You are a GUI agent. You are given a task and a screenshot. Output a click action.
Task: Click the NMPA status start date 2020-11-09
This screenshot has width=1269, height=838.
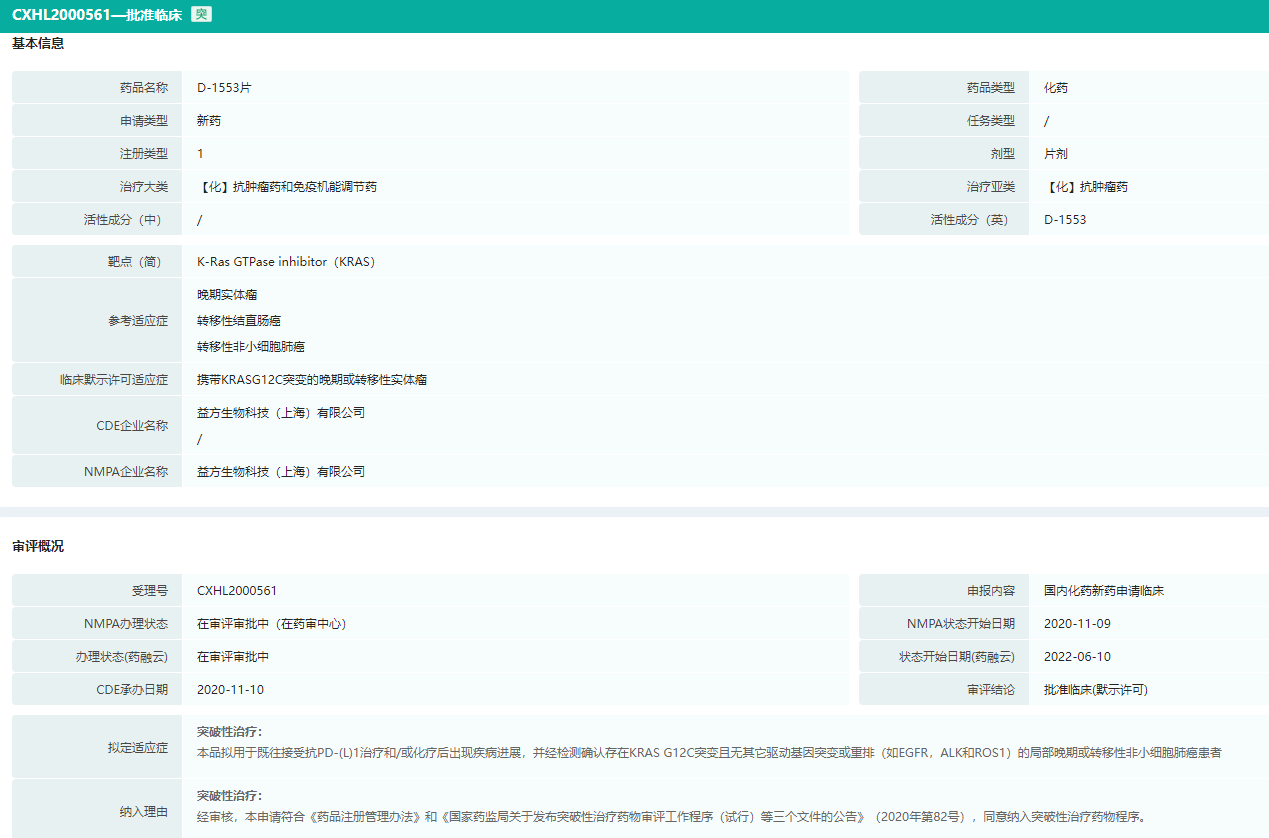(1077, 624)
